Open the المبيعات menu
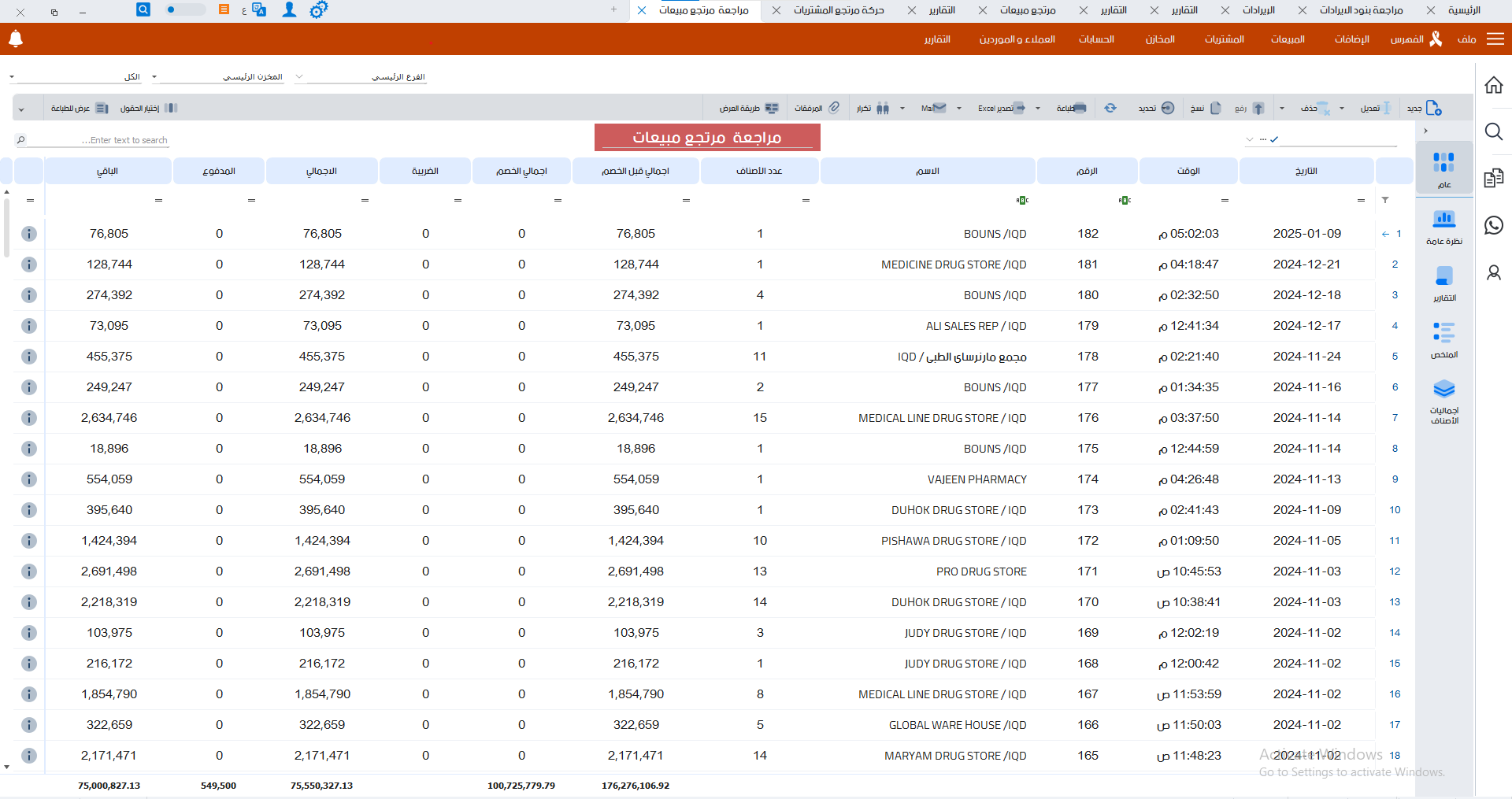Image resolution: width=1512 pixels, height=799 pixels. coord(1288,39)
